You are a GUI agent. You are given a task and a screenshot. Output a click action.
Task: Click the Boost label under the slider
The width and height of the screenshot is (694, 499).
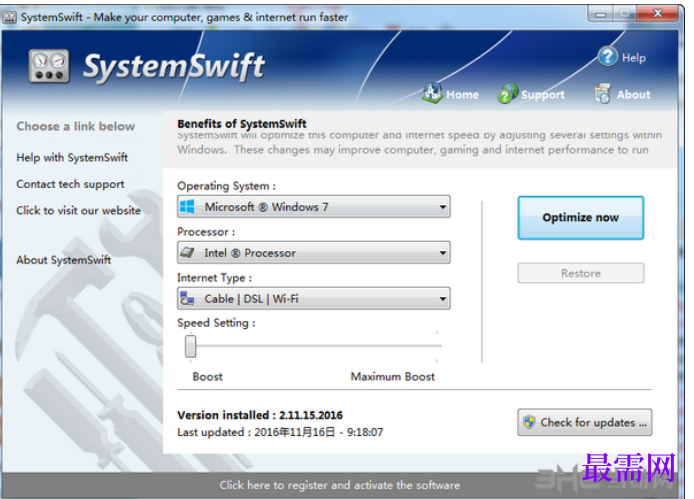pos(207,377)
